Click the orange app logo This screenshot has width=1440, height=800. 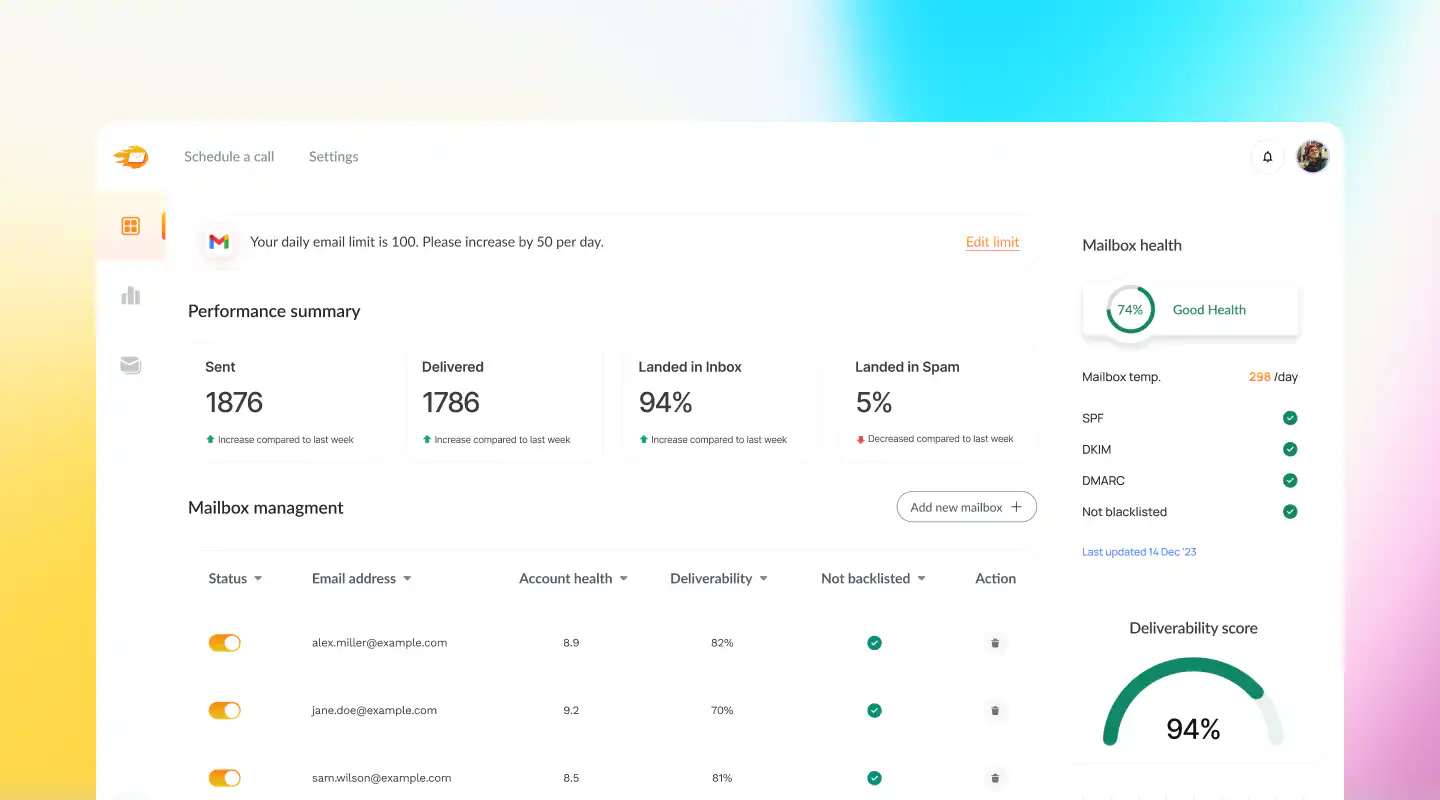coord(130,156)
